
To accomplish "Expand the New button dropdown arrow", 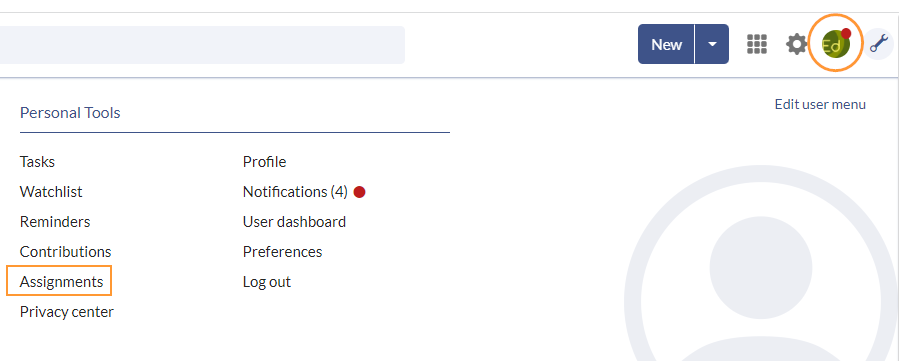I will pyautogui.click(x=712, y=44).
